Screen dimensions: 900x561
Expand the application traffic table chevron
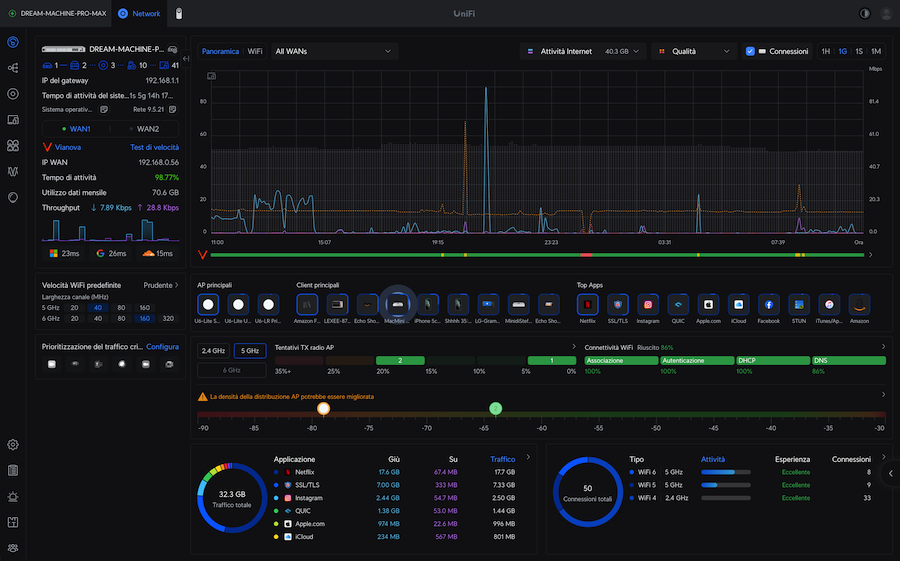[528, 458]
